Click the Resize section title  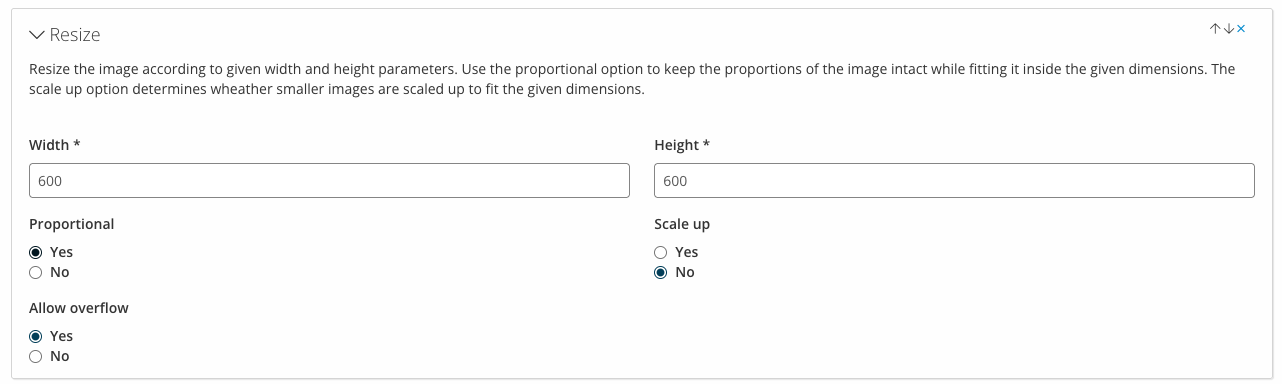[75, 35]
